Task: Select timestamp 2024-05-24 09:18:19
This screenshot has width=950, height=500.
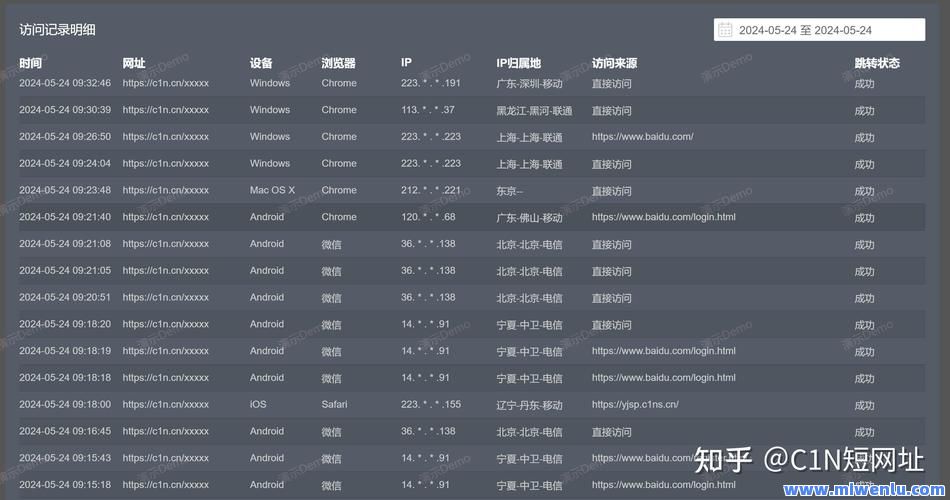Action: pos(65,350)
